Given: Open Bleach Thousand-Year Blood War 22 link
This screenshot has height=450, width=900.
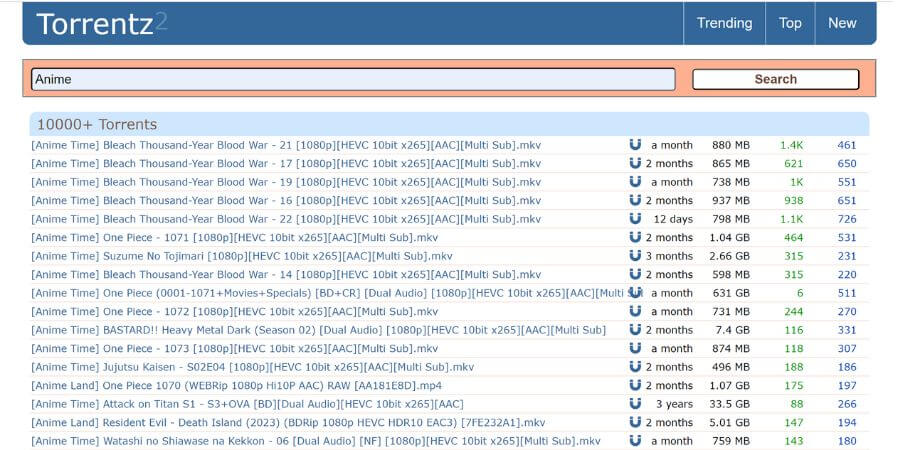Looking at the screenshot, I should pos(286,219).
